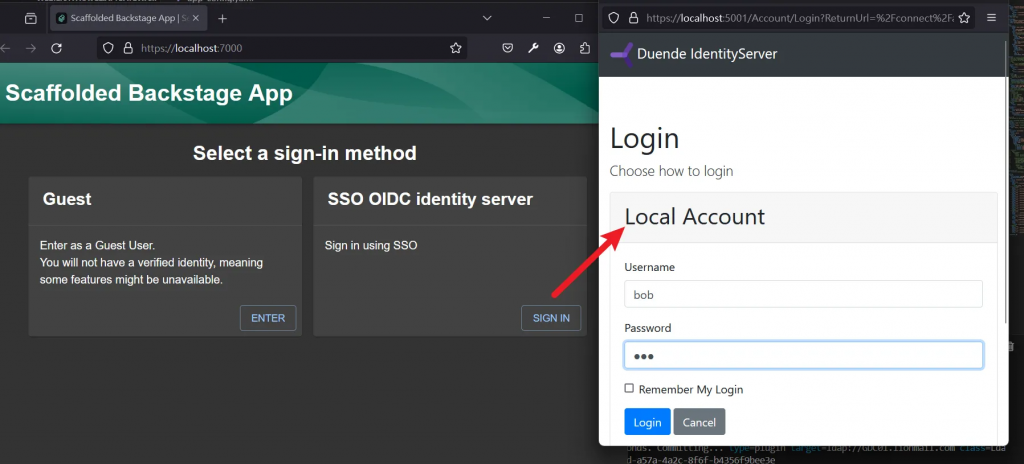Click the Firefox View icon beside the tabs
1024x464 pixels.
click(31, 18)
